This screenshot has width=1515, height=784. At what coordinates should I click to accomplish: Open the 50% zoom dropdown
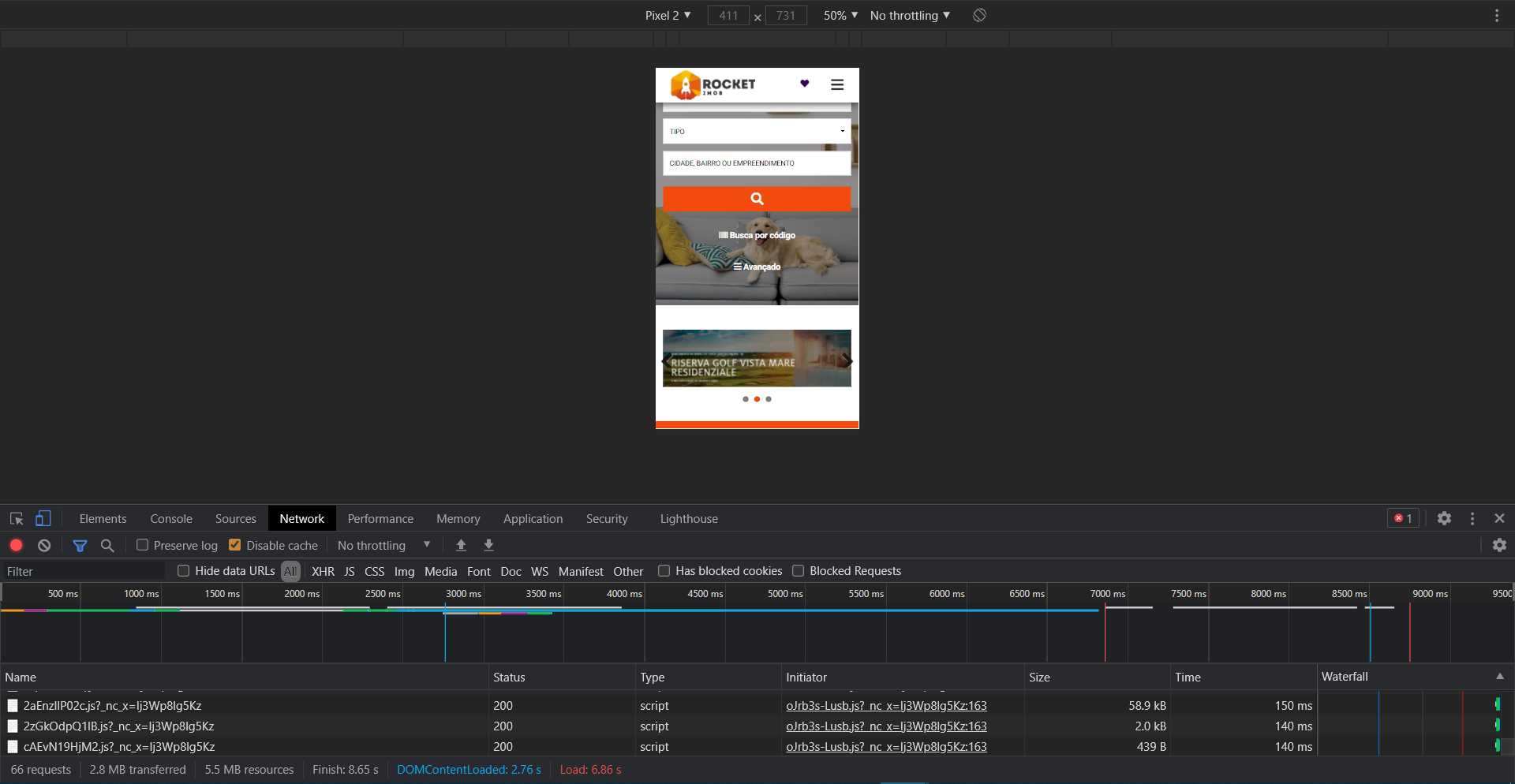point(840,15)
